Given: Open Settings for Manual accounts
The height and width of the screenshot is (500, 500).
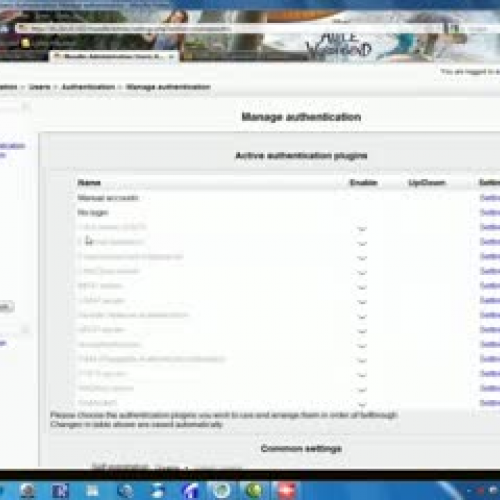Looking at the screenshot, I should [490, 198].
